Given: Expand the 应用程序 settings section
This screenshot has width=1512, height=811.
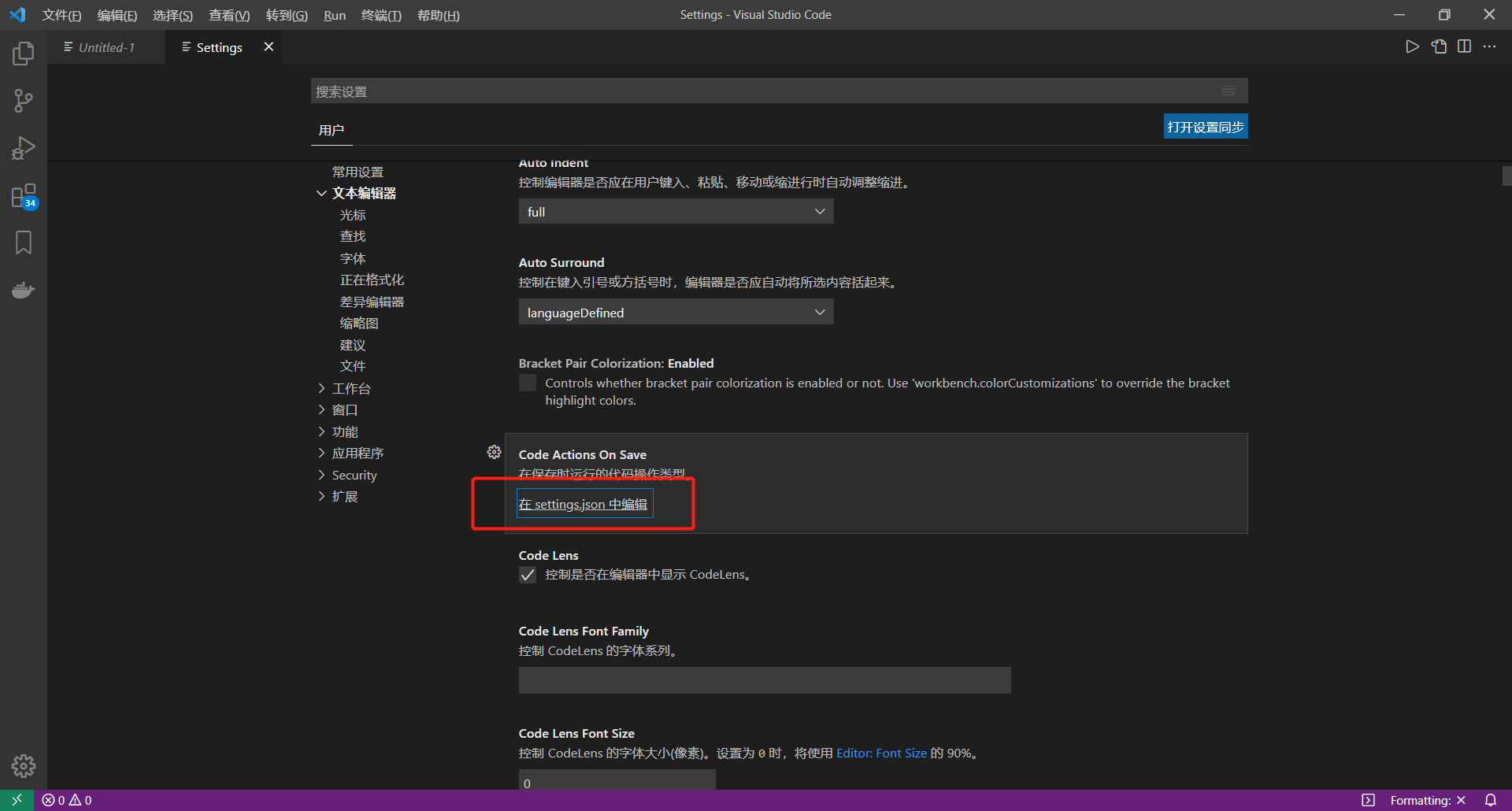Looking at the screenshot, I should 321,453.
